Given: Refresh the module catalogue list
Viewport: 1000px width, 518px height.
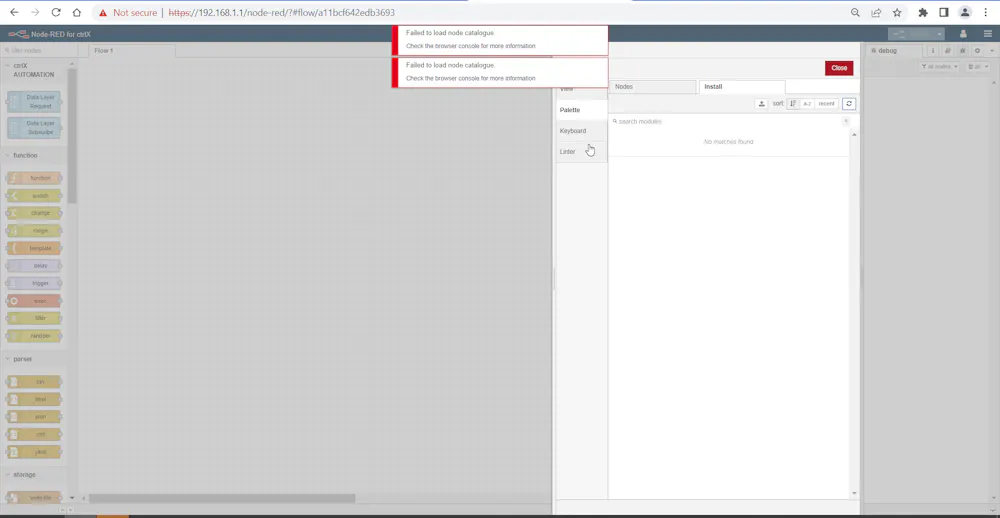Looking at the screenshot, I should pyautogui.click(x=849, y=103).
